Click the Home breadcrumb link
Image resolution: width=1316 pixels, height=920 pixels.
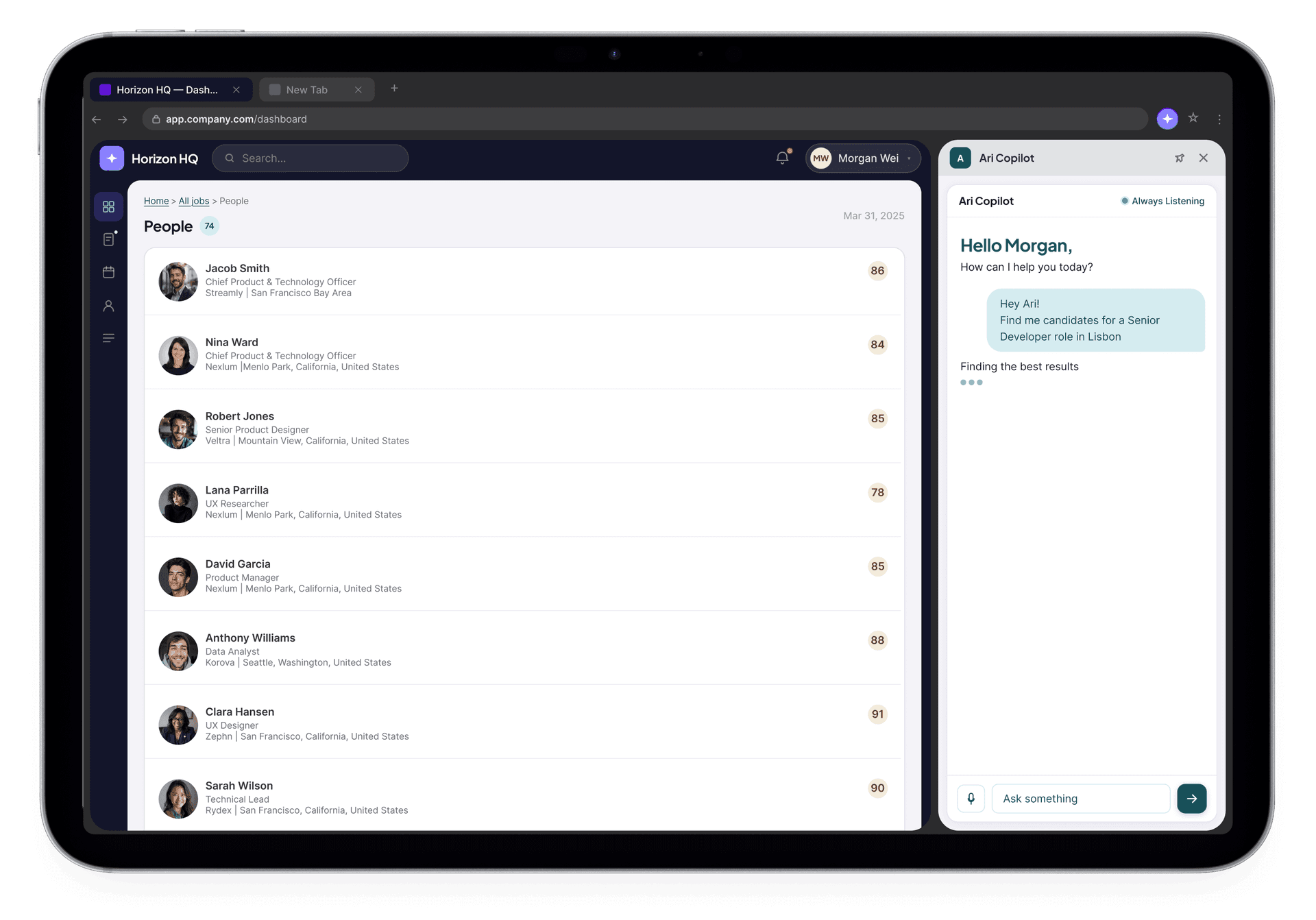point(156,201)
